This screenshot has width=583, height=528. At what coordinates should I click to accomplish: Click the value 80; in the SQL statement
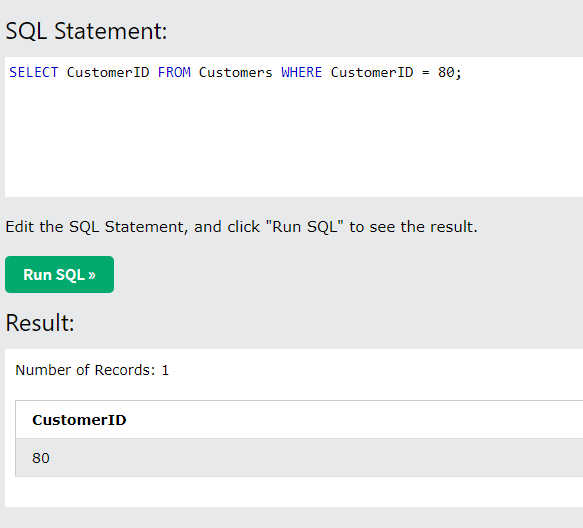[450, 72]
